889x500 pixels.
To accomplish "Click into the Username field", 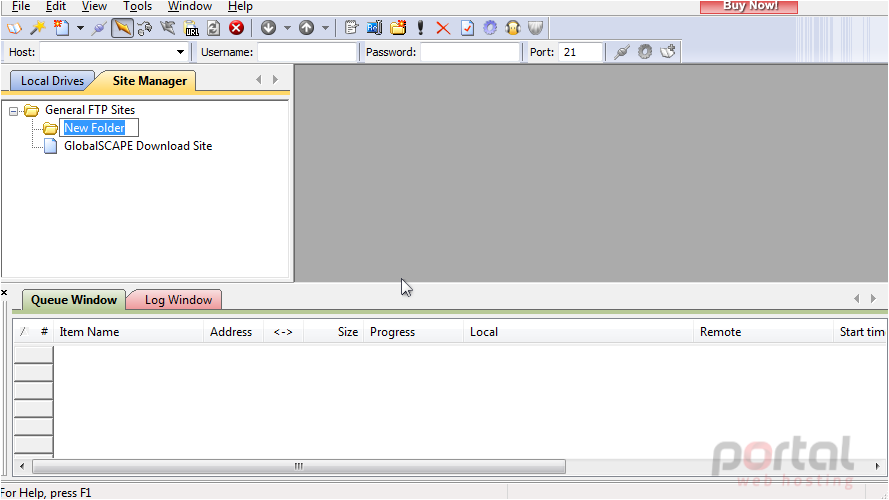I will click(307, 52).
